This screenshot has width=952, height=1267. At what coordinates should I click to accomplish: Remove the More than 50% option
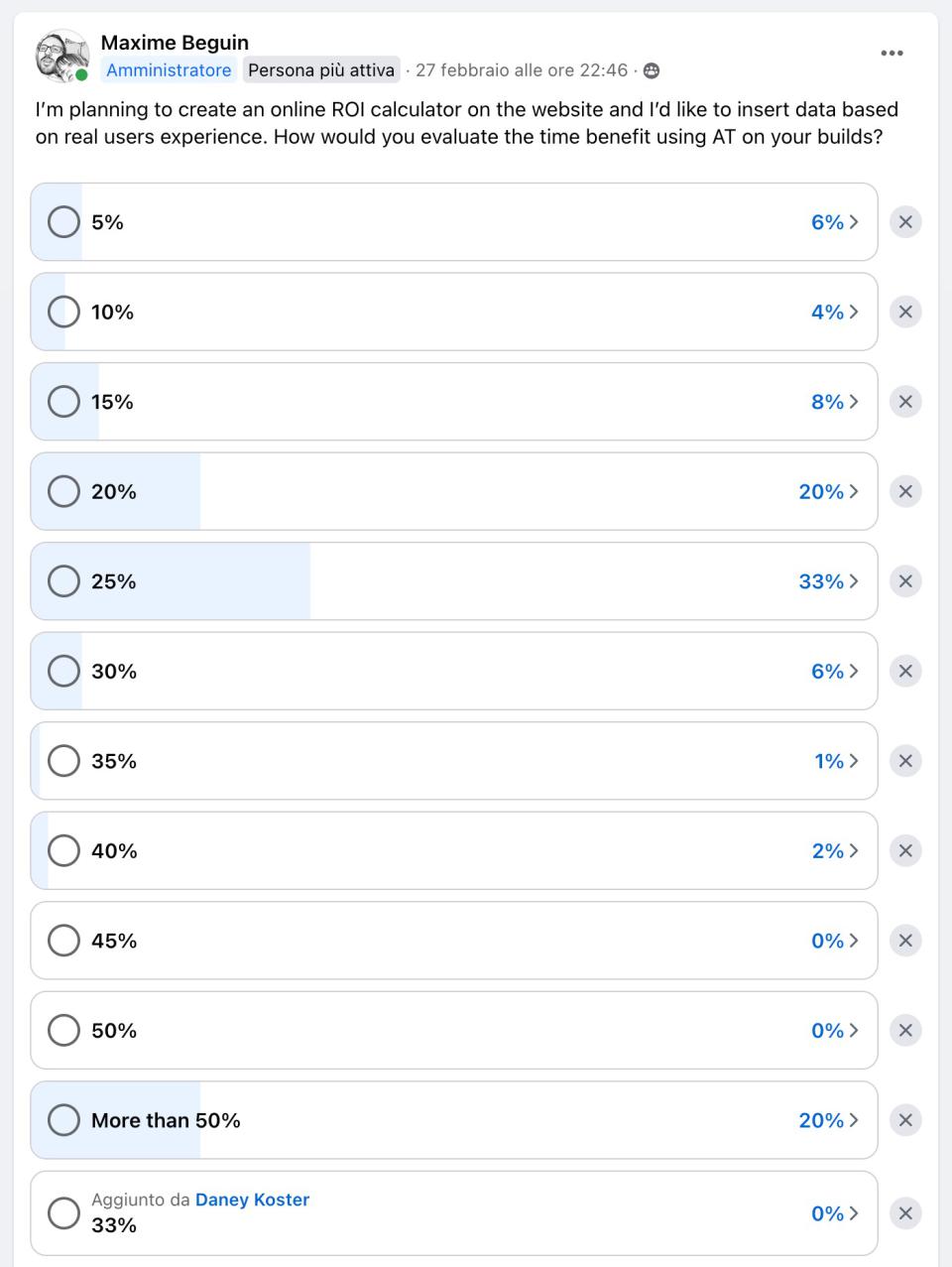904,1120
